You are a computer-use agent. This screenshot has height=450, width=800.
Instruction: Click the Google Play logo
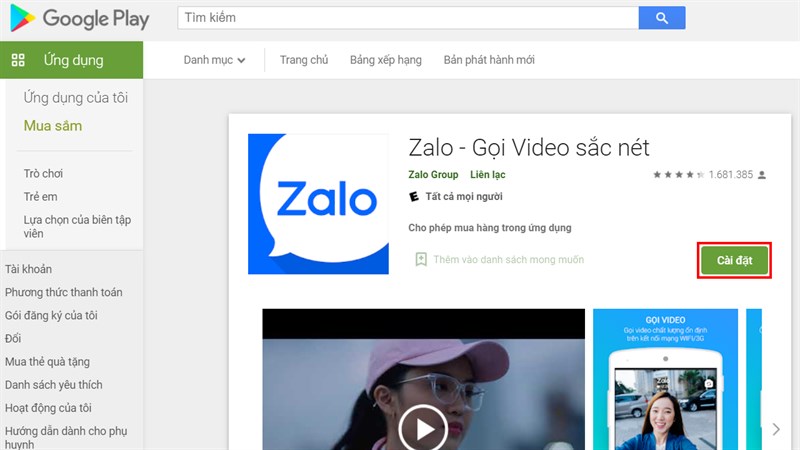(x=80, y=18)
